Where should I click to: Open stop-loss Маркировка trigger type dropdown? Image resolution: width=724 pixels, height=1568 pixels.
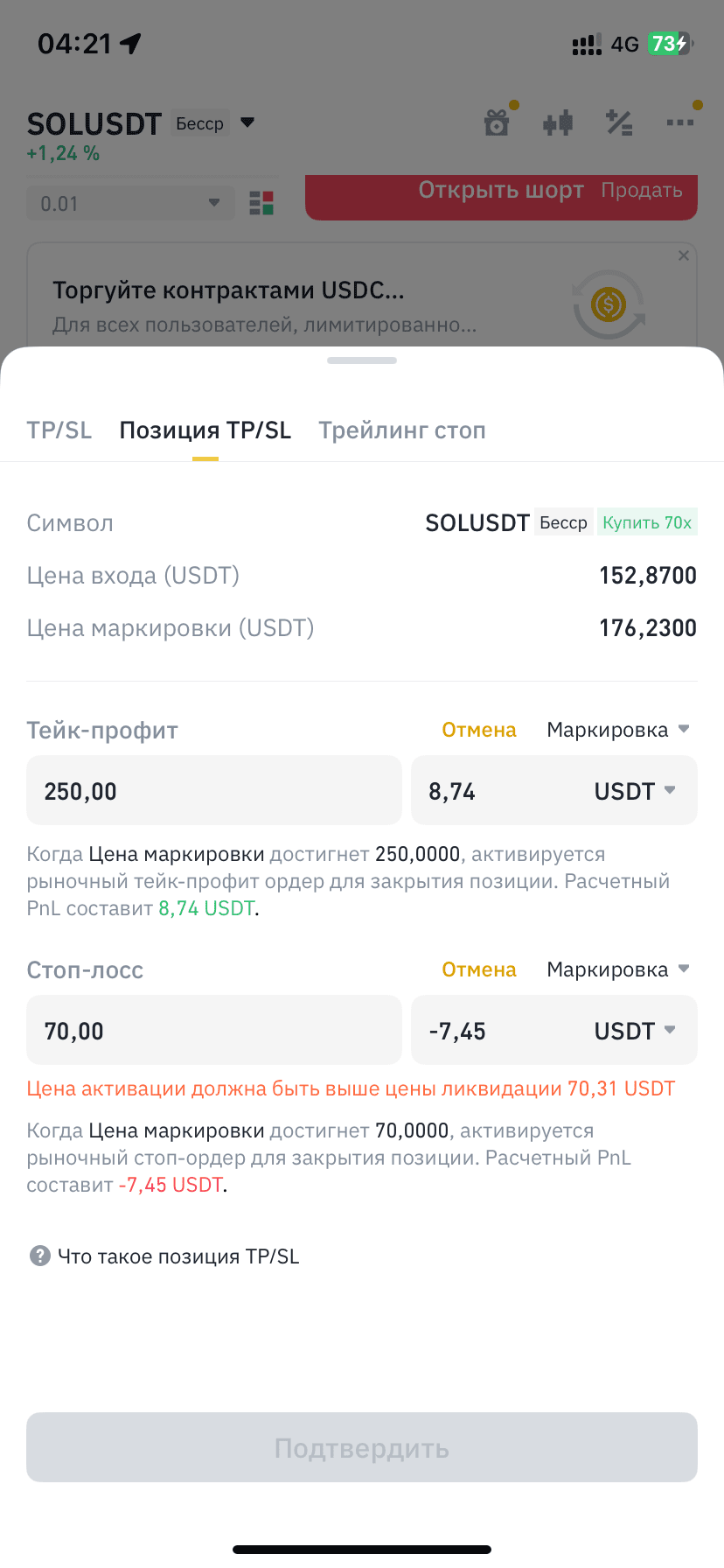pyautogui.click(x=618, y=969)
